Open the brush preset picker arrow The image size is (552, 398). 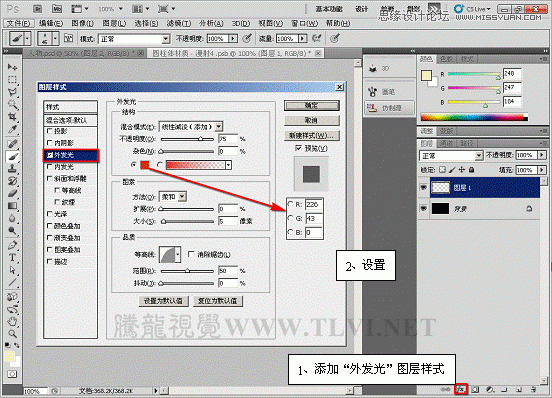click(x=55, y=38)
